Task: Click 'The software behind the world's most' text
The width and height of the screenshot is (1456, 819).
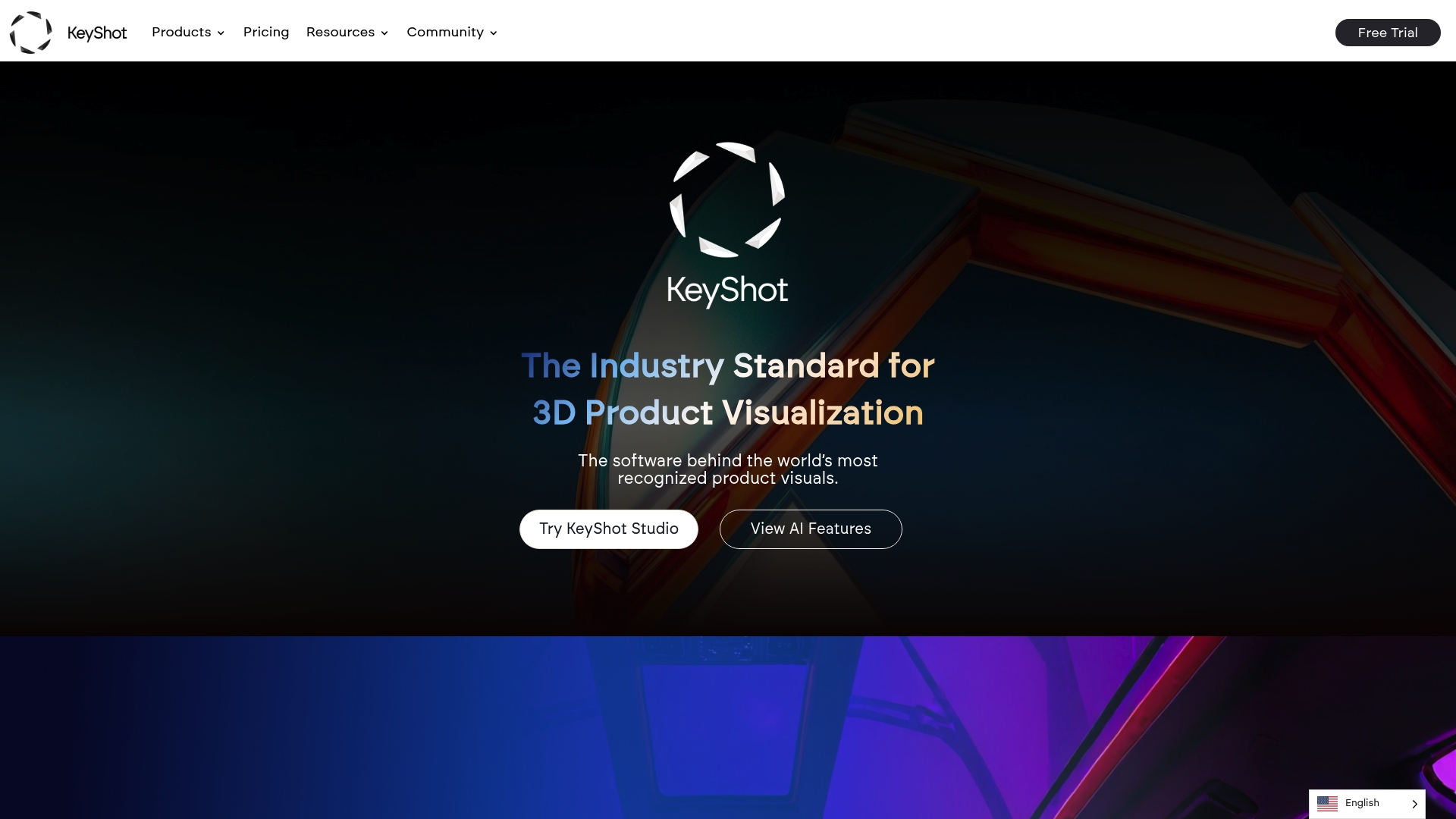Action: (x=728, y=460)
